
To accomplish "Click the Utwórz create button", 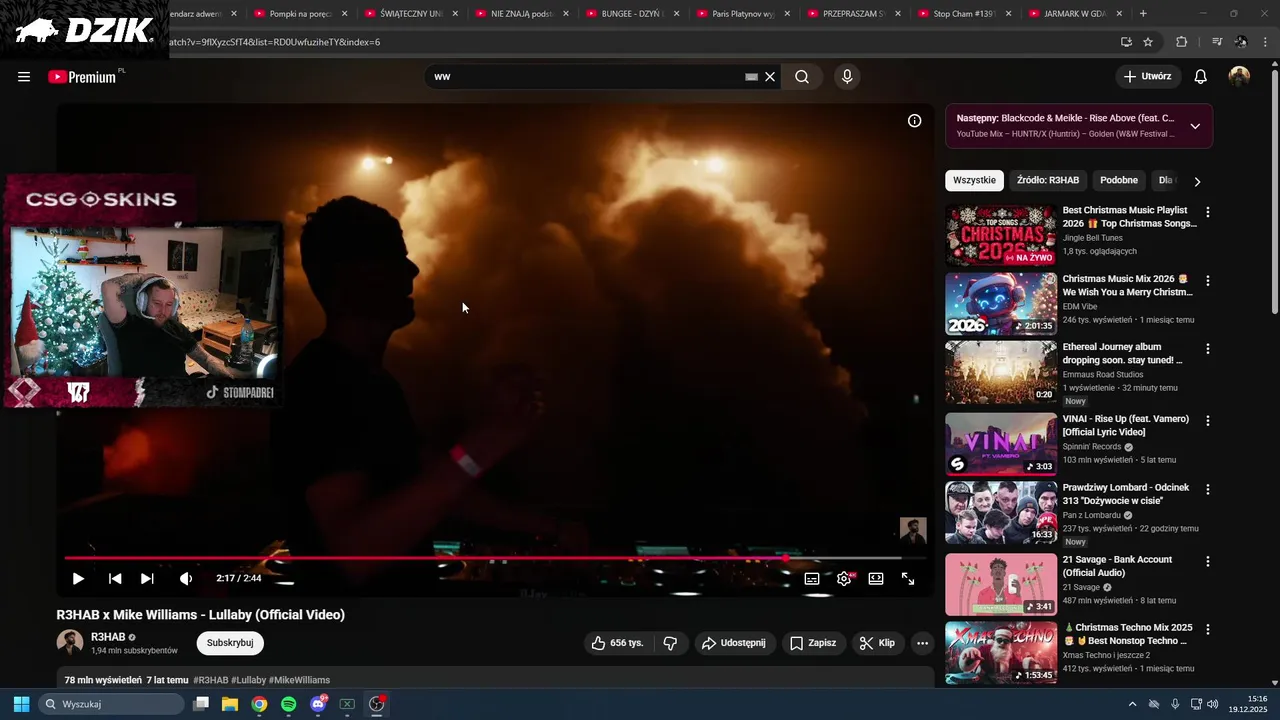I will tap(1148, 77).
